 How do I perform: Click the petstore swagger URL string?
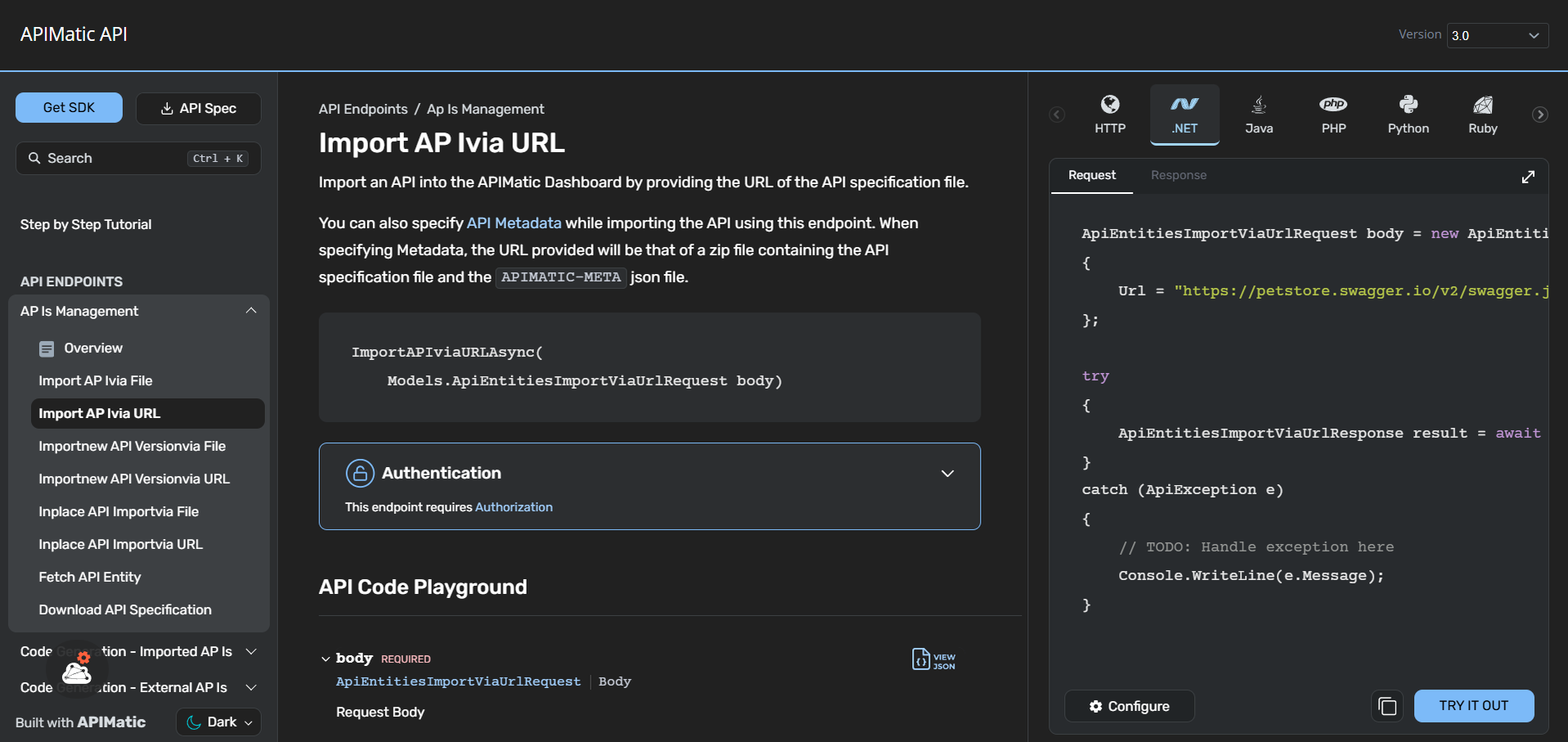(1361, 290)
